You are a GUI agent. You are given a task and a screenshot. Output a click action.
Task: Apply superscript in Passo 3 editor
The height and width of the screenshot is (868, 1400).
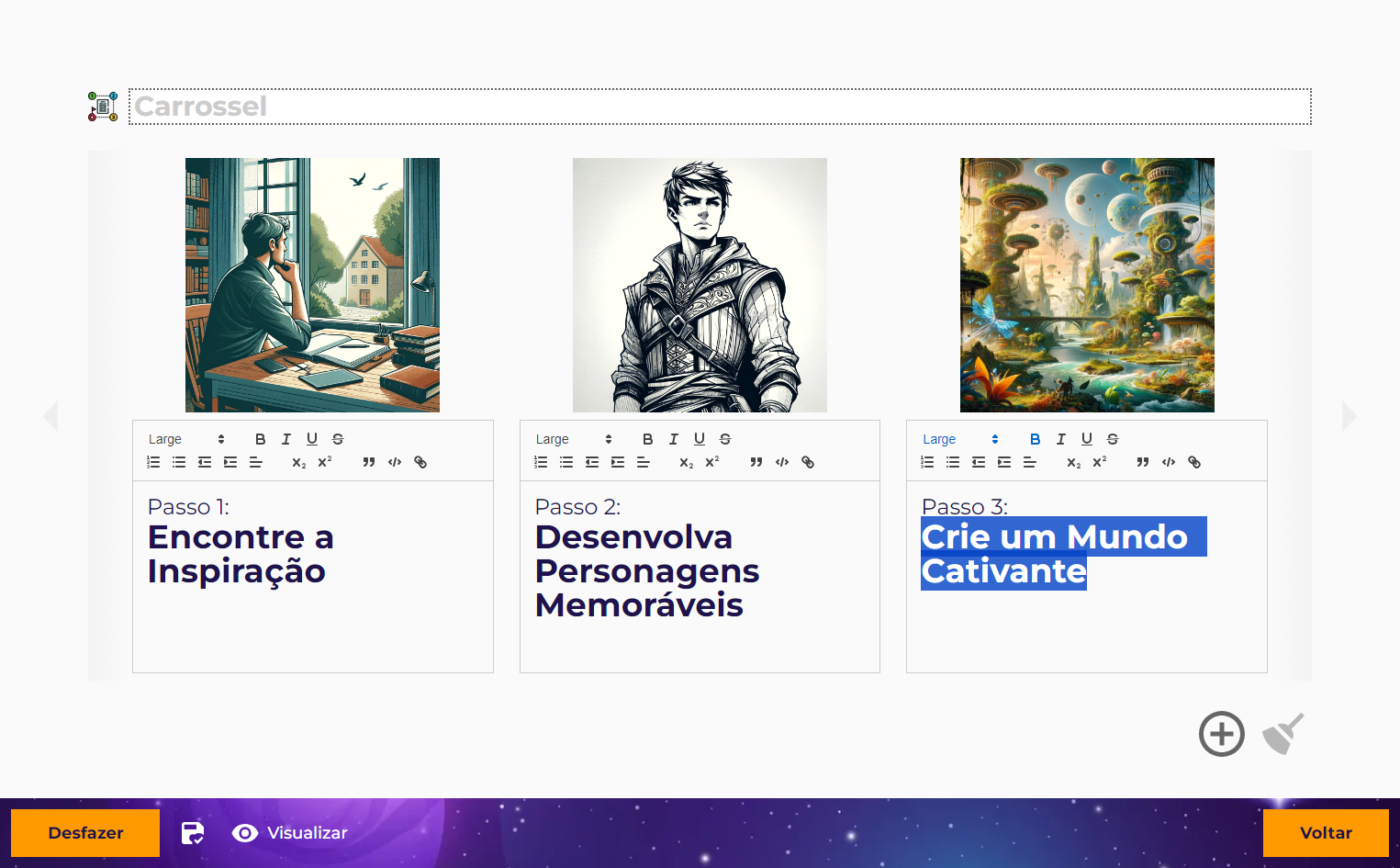tap(1100, 462)
